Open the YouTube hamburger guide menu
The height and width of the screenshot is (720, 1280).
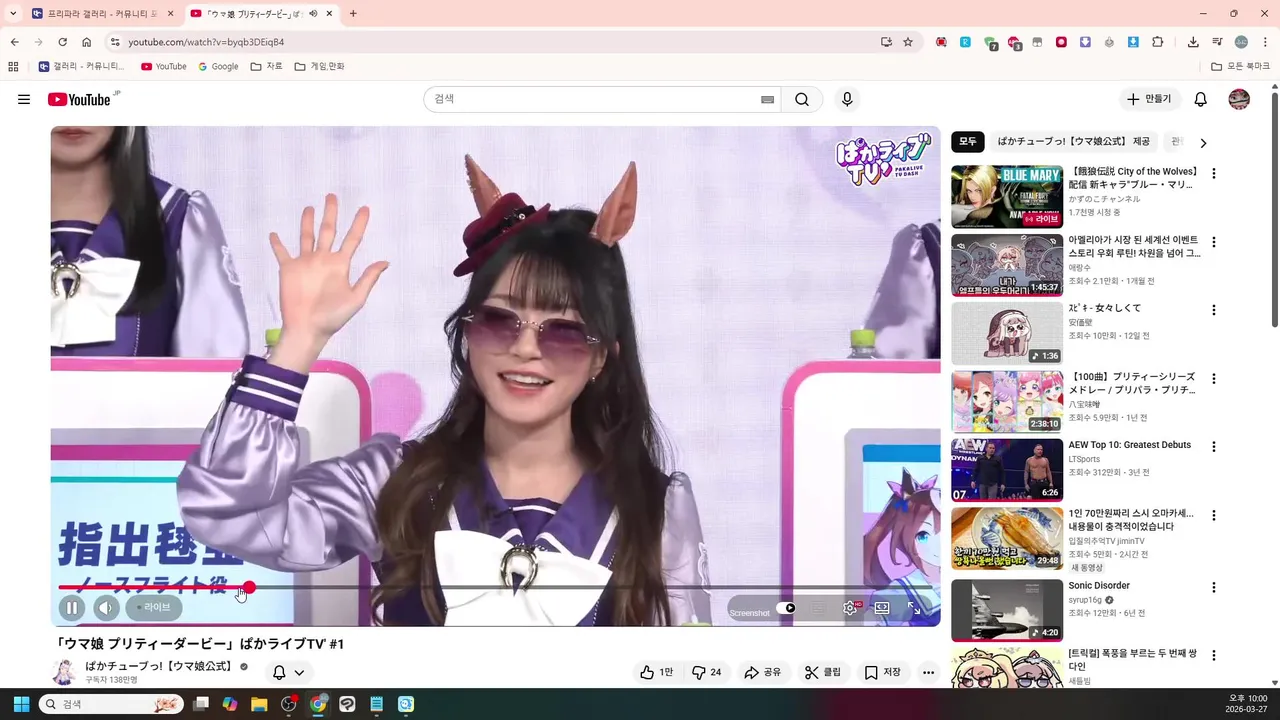(24, 99)
